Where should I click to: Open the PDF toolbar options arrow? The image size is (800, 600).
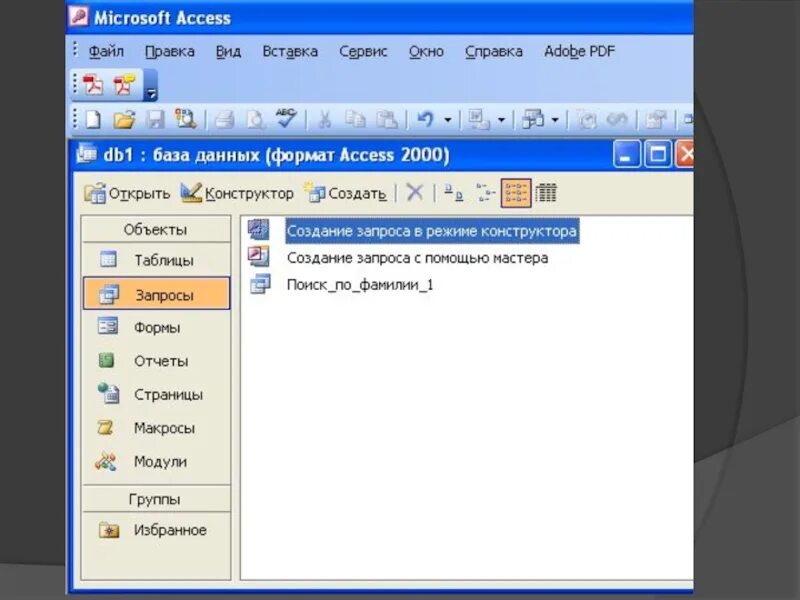point(151,85)
